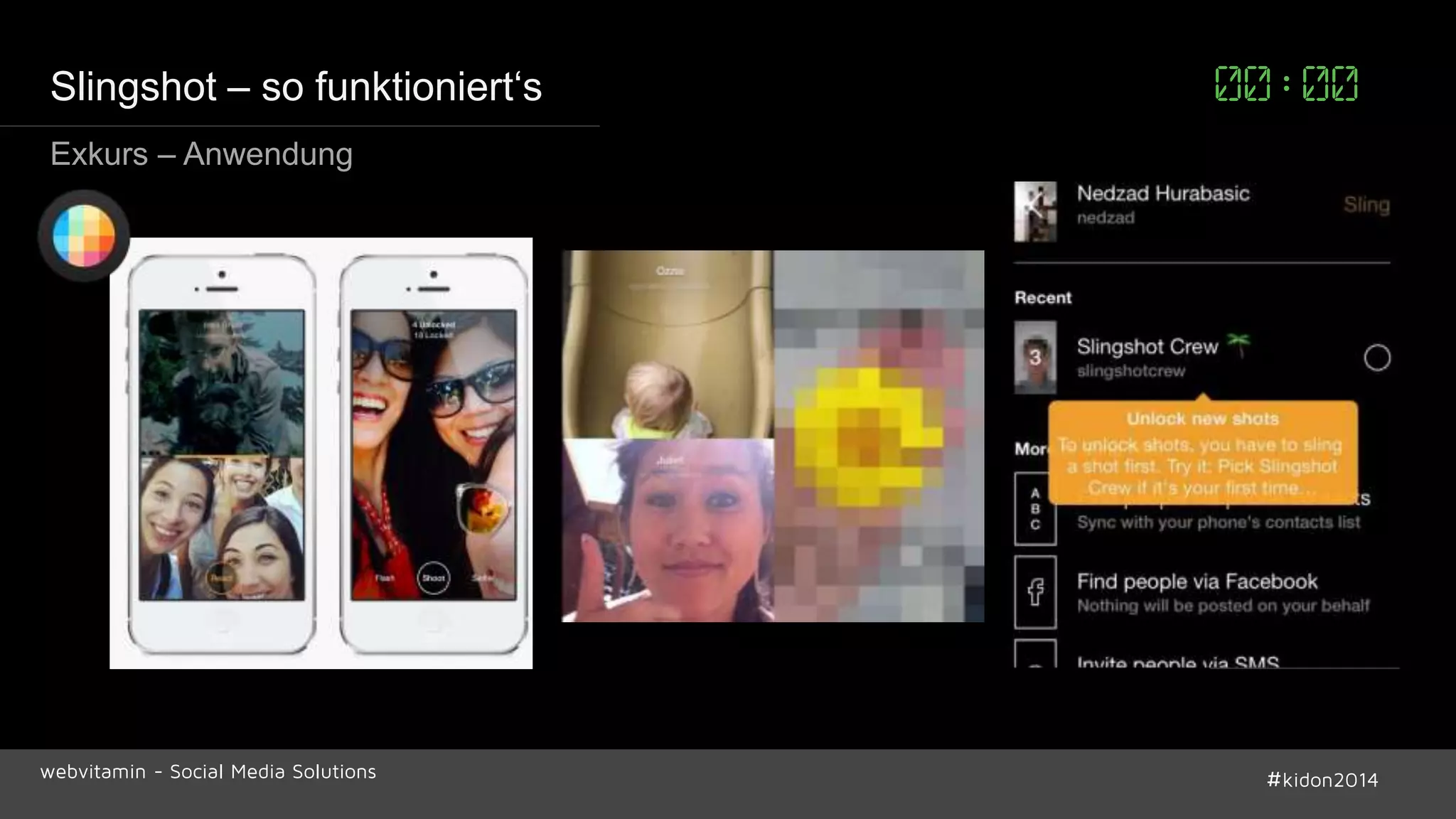The height and width of the screenshot is (819, 1456).
Task: Select Find people via Facebook
Action: click(1197, 582)
